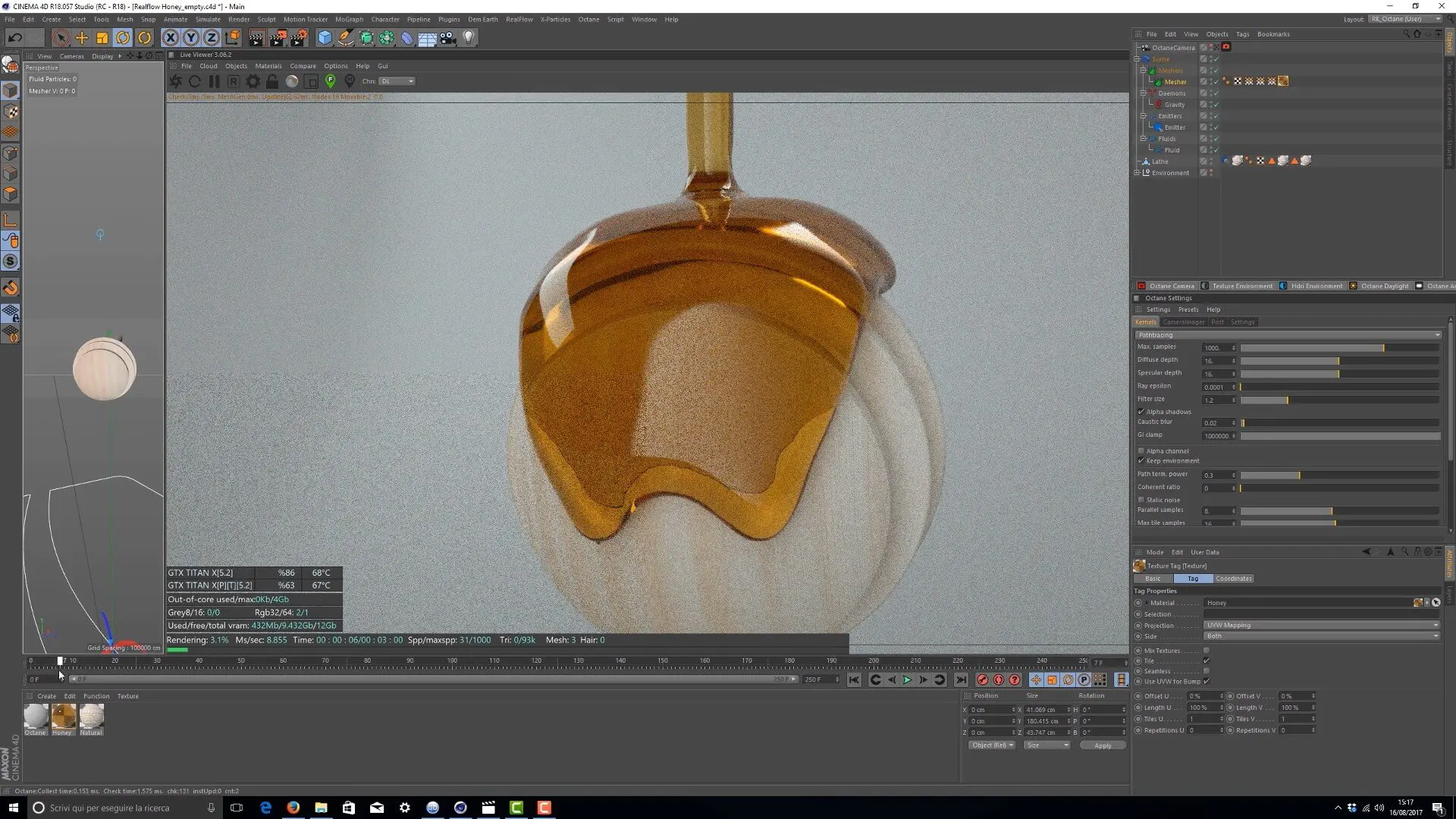The width and height of the screenshot is (1456, 819).
Task: Toggle the X axis lock
Action: (x=171, y=37)
